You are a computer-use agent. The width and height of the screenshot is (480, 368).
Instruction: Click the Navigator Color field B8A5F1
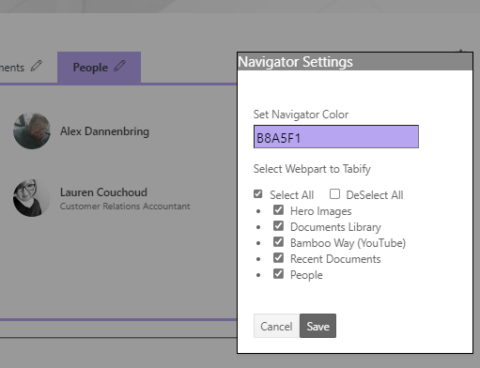[336, 137]
